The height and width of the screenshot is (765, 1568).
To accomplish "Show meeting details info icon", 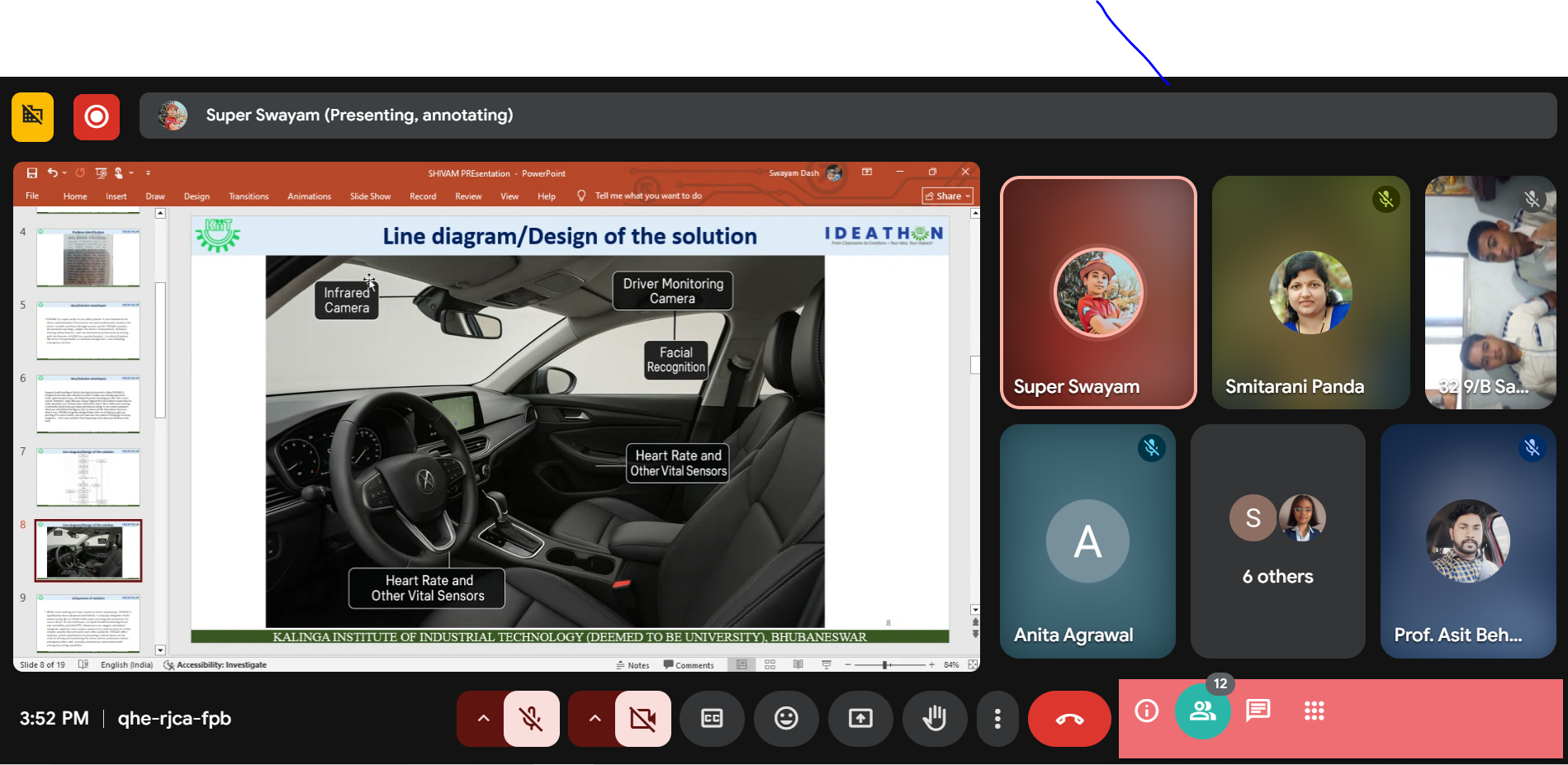I will point(1147,711).
